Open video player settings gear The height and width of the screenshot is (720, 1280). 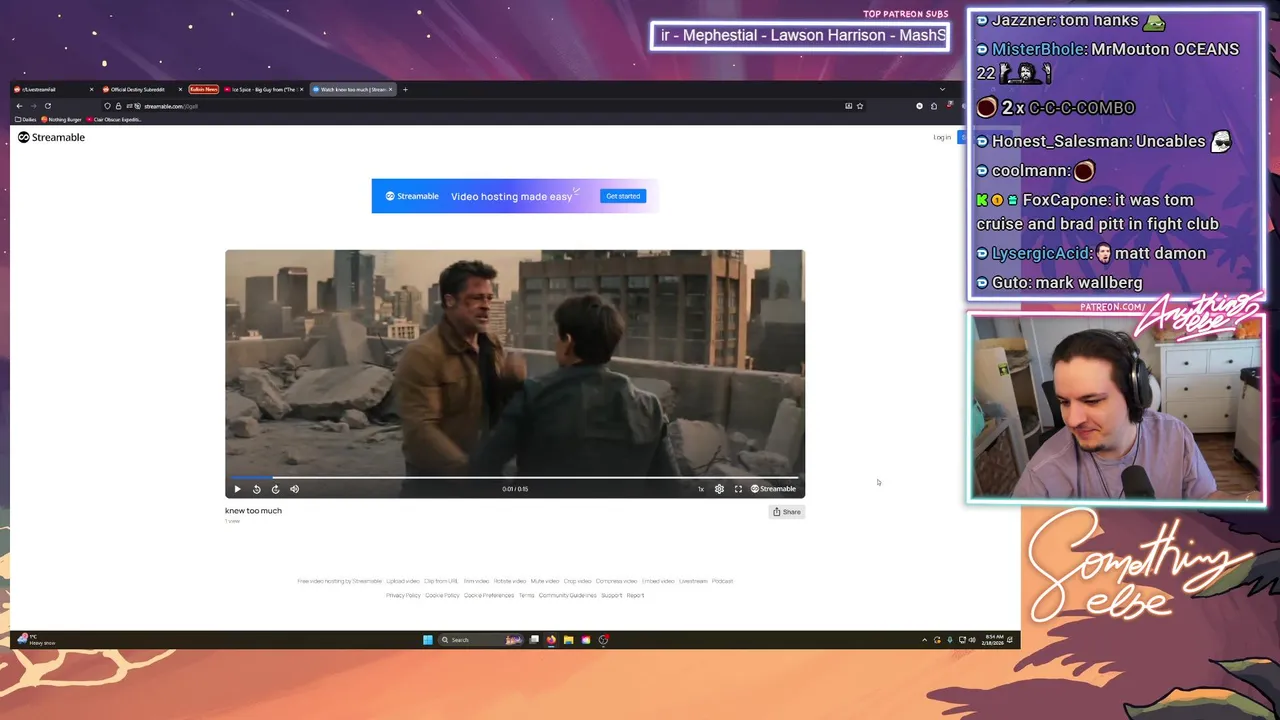pos(719,489)
